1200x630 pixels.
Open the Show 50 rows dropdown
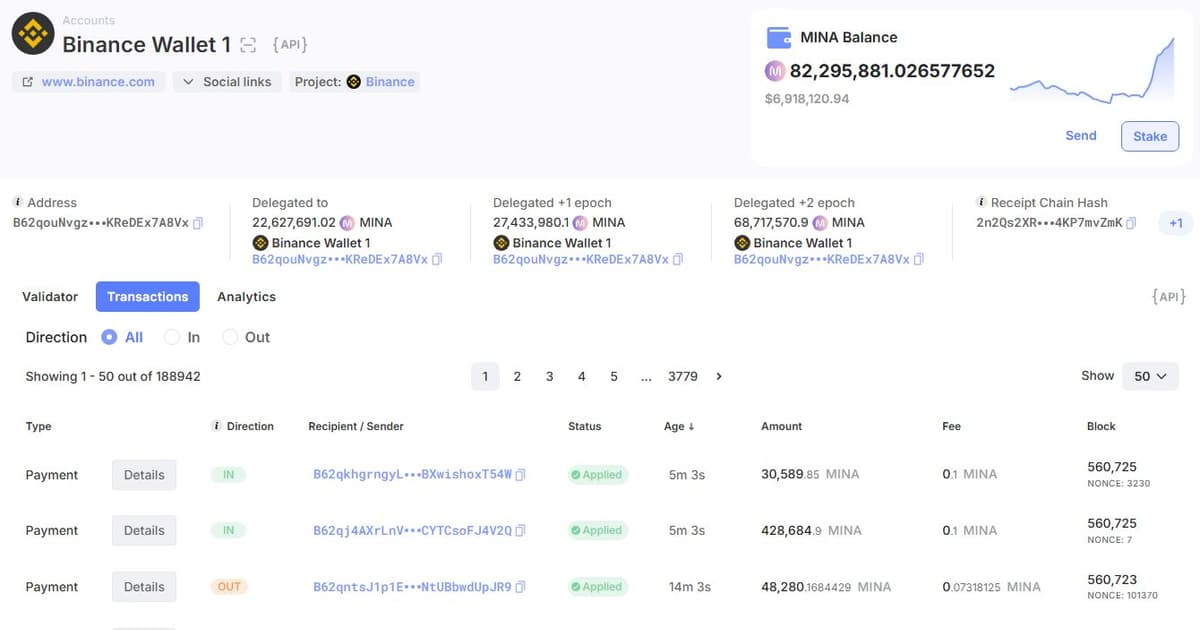[1150, 376]
